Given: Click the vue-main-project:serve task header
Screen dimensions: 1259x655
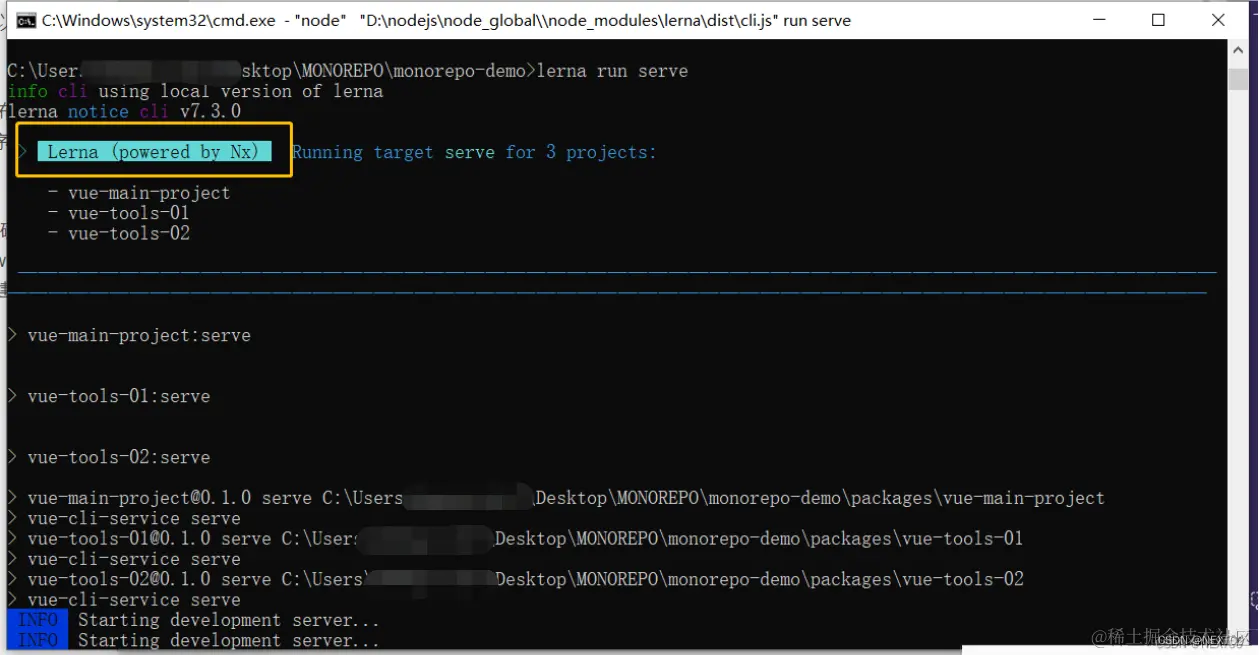Looking at the screenshot, I should (139, 335).
